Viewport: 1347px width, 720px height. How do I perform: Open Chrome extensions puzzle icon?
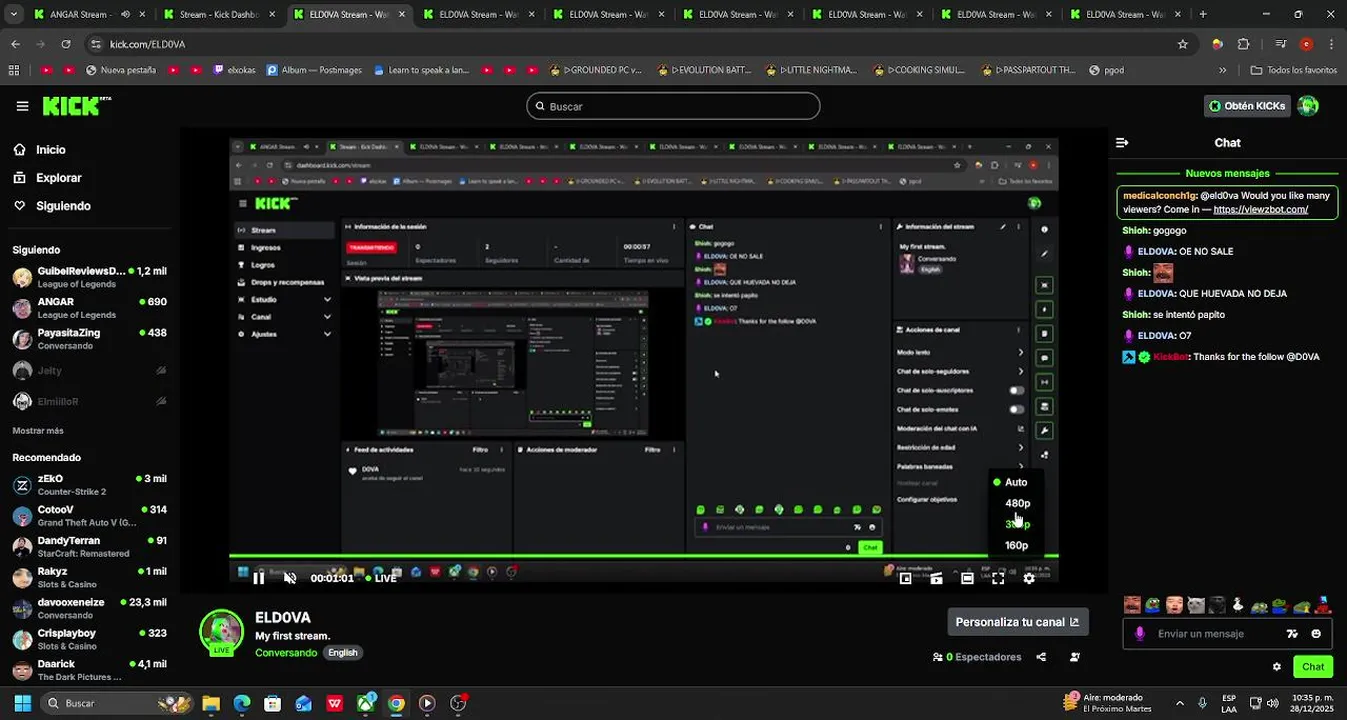coord(1244,44)
